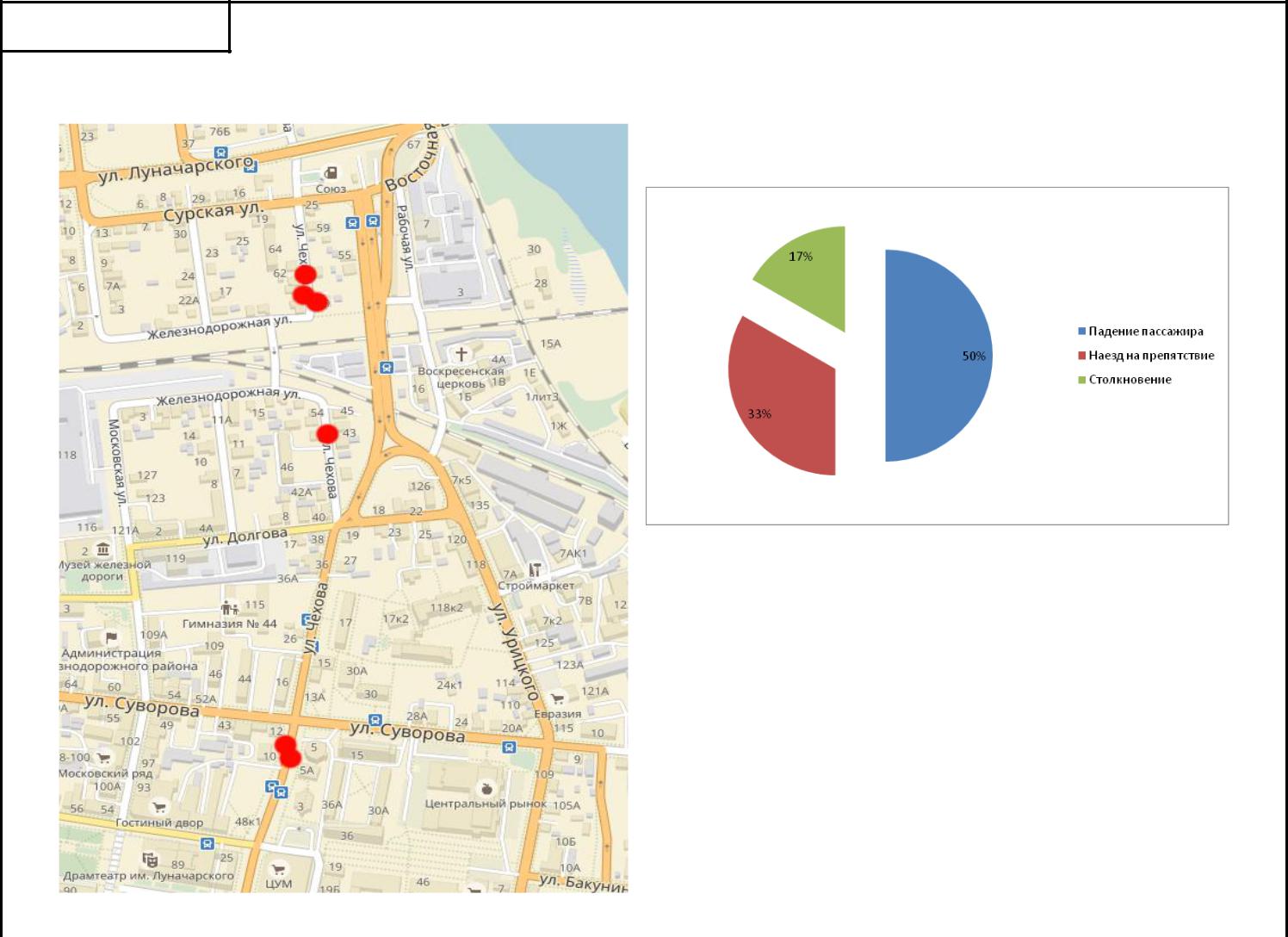Click the Московский ряд label
This screenshot has height=937, width=1288.
pyautogui.click(x=105, y=773)
